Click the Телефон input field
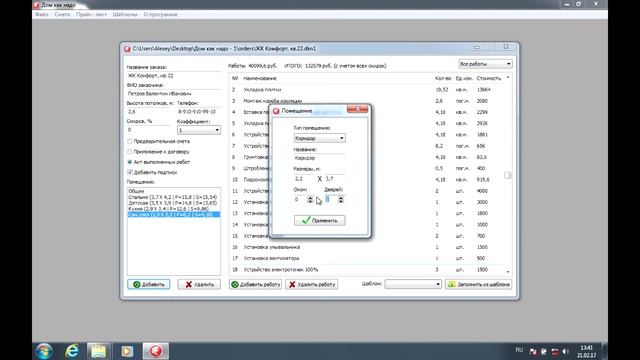The width and height of the screenshot is (640, 360). 199,112
